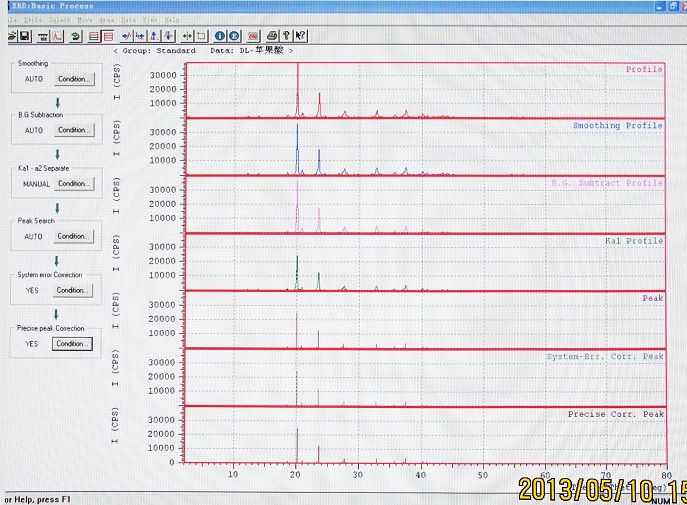
Task: Open the Help menu
Action: click(173, 19)
